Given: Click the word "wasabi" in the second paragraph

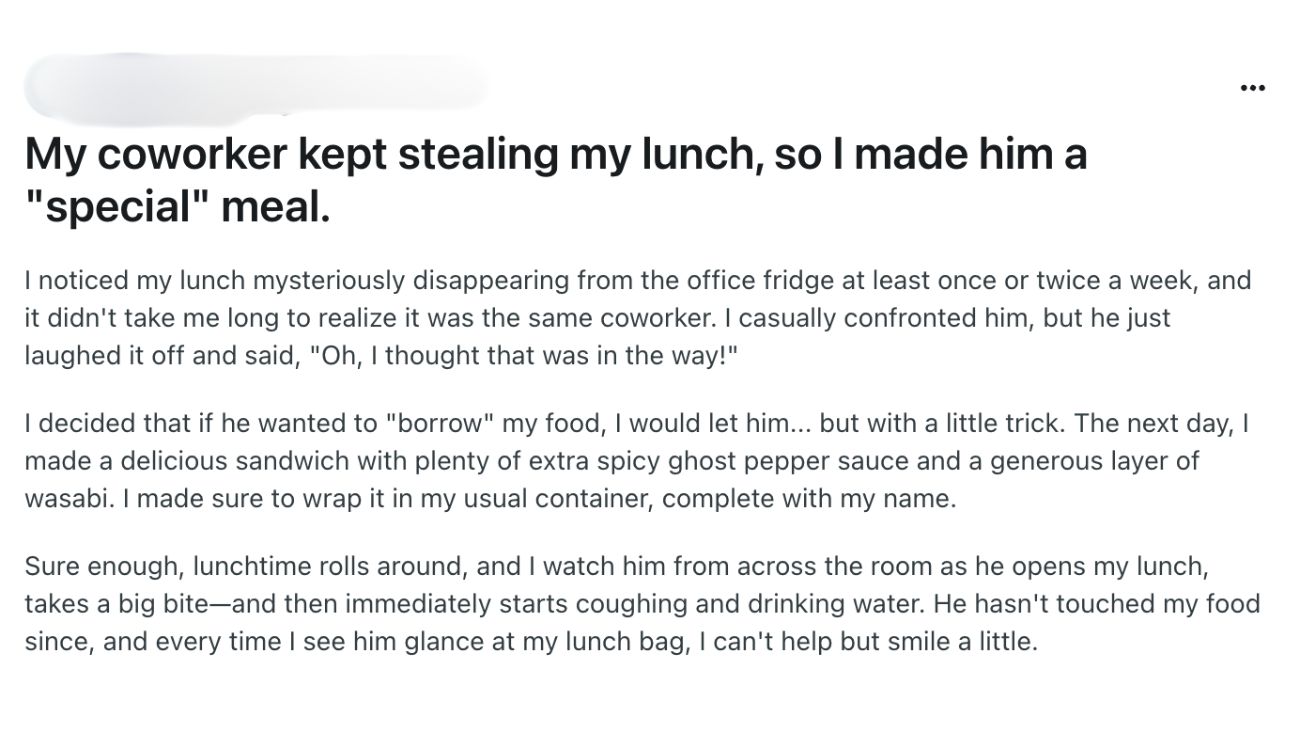Looking at the screenshot, I should (63, 499).
